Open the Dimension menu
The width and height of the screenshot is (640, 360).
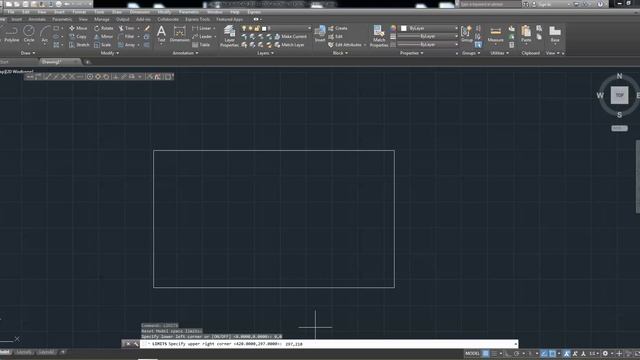[140, 12]
